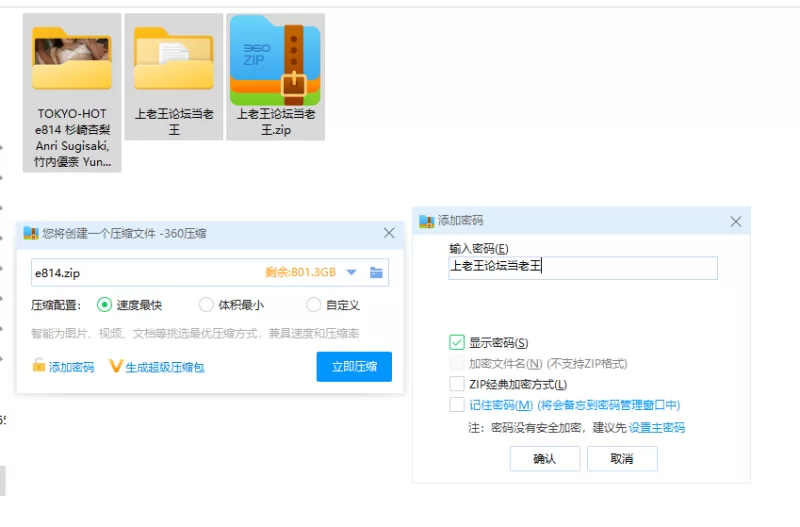Image resolution: width=800 pixels, height=527 pixels.
Task: Click the 剩余:801.3GB remaining space text
Action: pyautogui.click(x=301, y=272)
